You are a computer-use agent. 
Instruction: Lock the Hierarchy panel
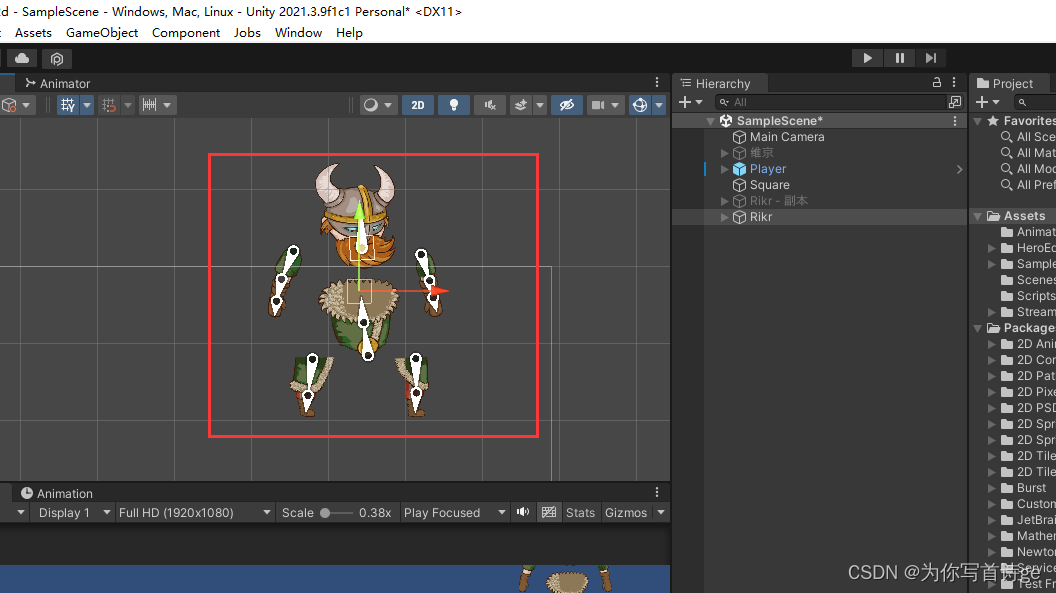[x=936, y=82]
